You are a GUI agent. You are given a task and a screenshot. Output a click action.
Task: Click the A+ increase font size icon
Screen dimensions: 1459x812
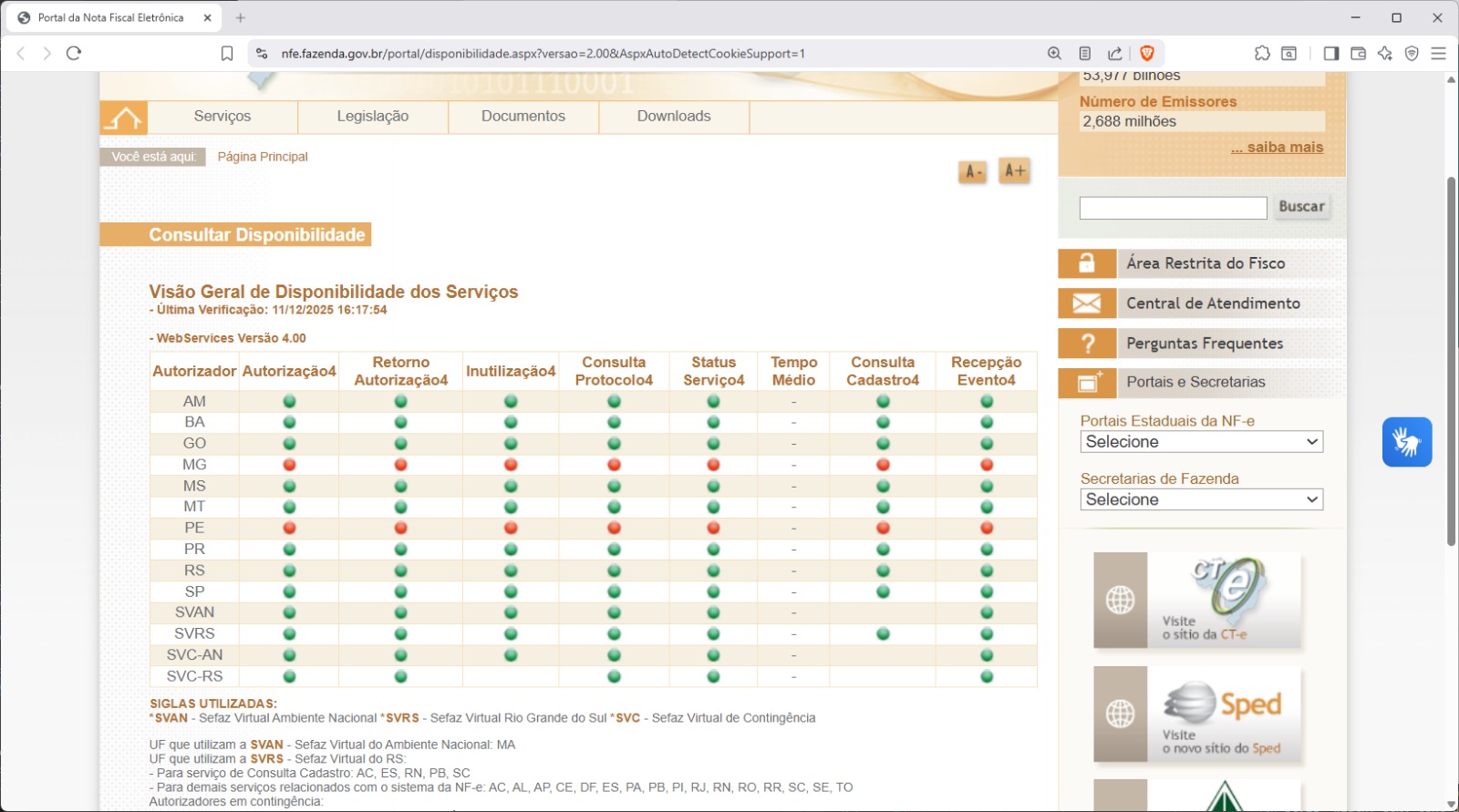[x=1014, y=170]
